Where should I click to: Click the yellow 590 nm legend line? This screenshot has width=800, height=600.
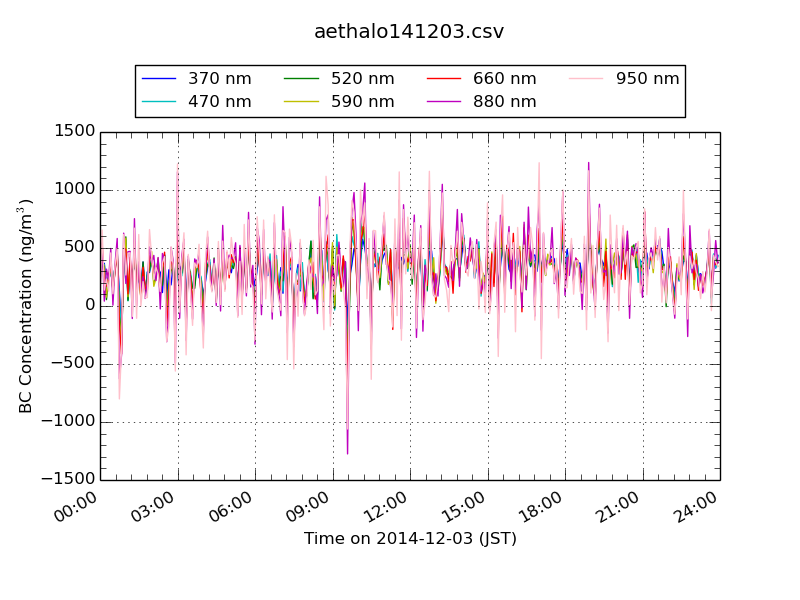pyautogui.click(x=301, y=102)
